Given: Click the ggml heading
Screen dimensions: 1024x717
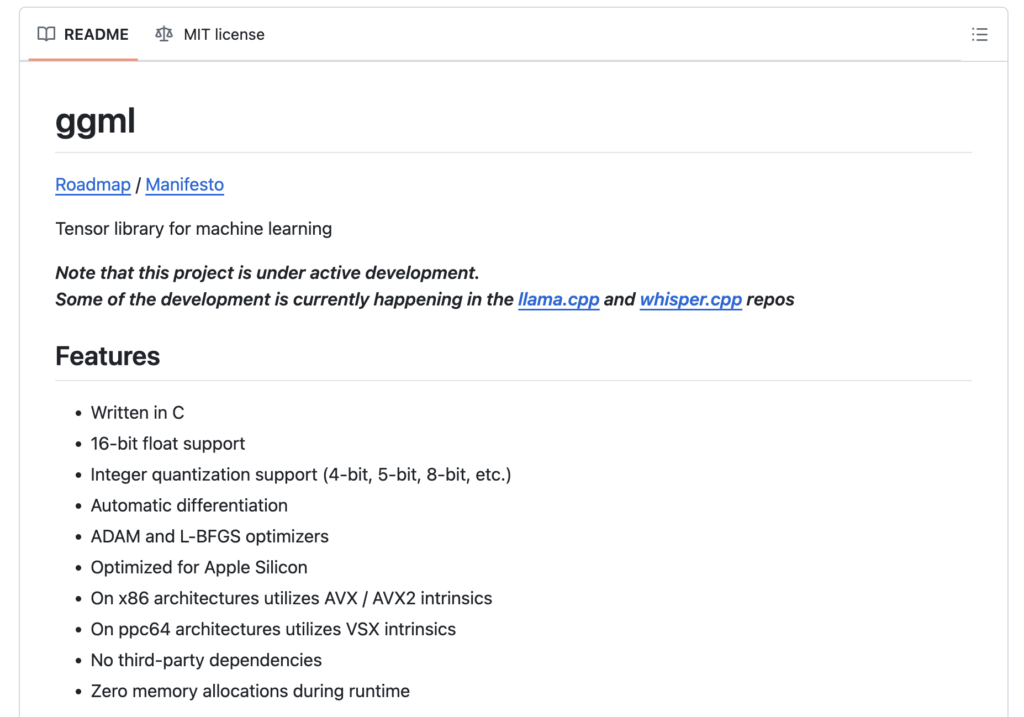Looking at the screenshot, I should [95, 121].
